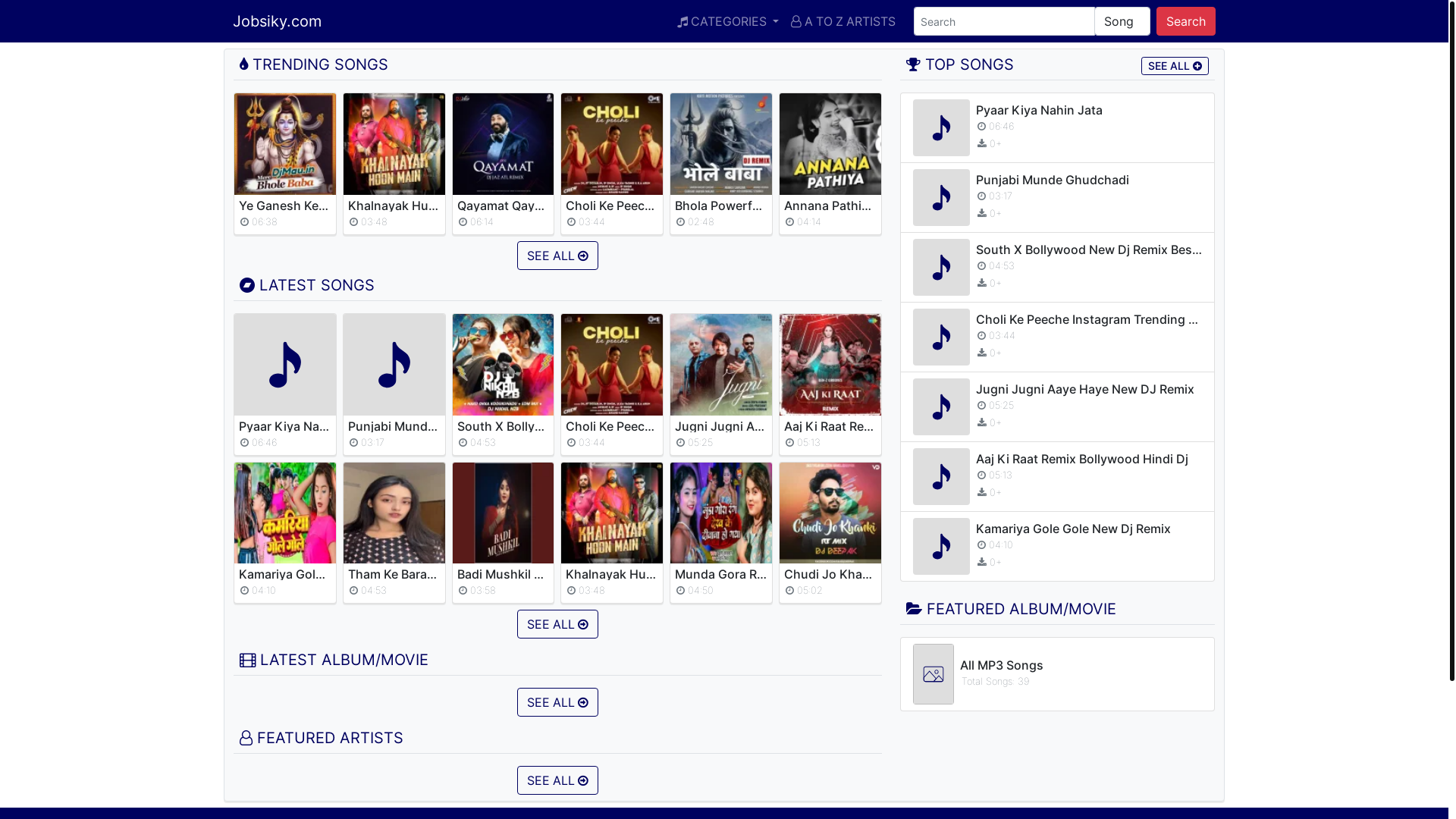The width and height of the screenshot is (1456, 819).
Task: Open Tham Ke Baras song thumbnail
Action: pos(394,513)
